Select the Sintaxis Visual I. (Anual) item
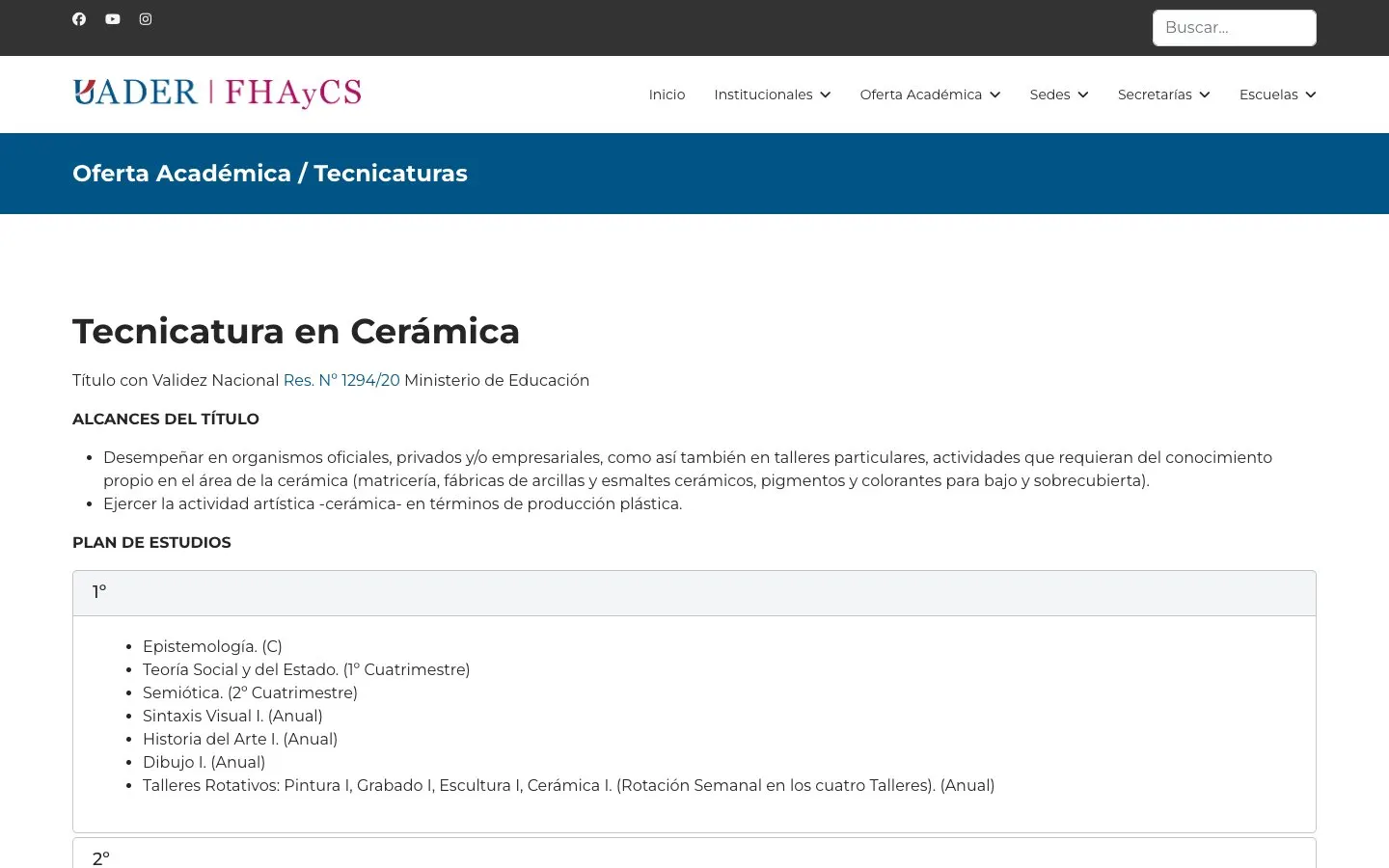 (x=232, y=716)
